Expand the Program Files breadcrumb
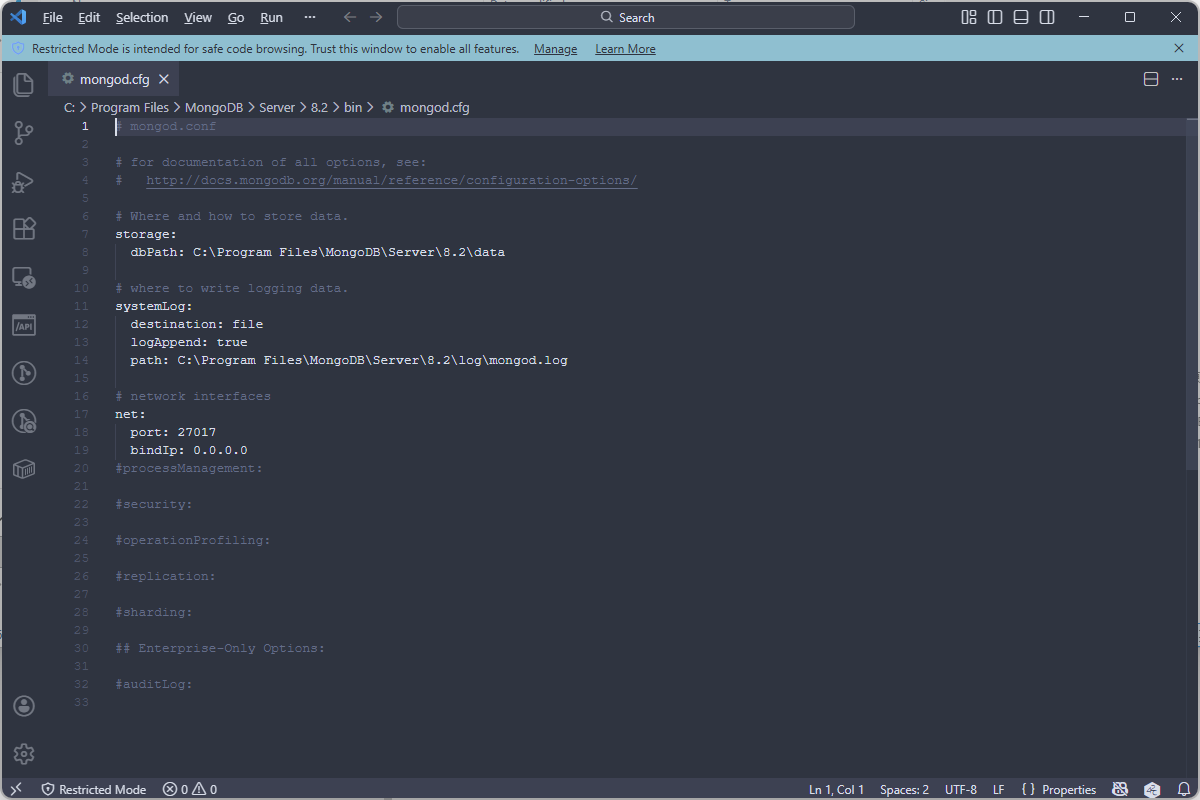The image size is (1200, 800). pos(130,107)
